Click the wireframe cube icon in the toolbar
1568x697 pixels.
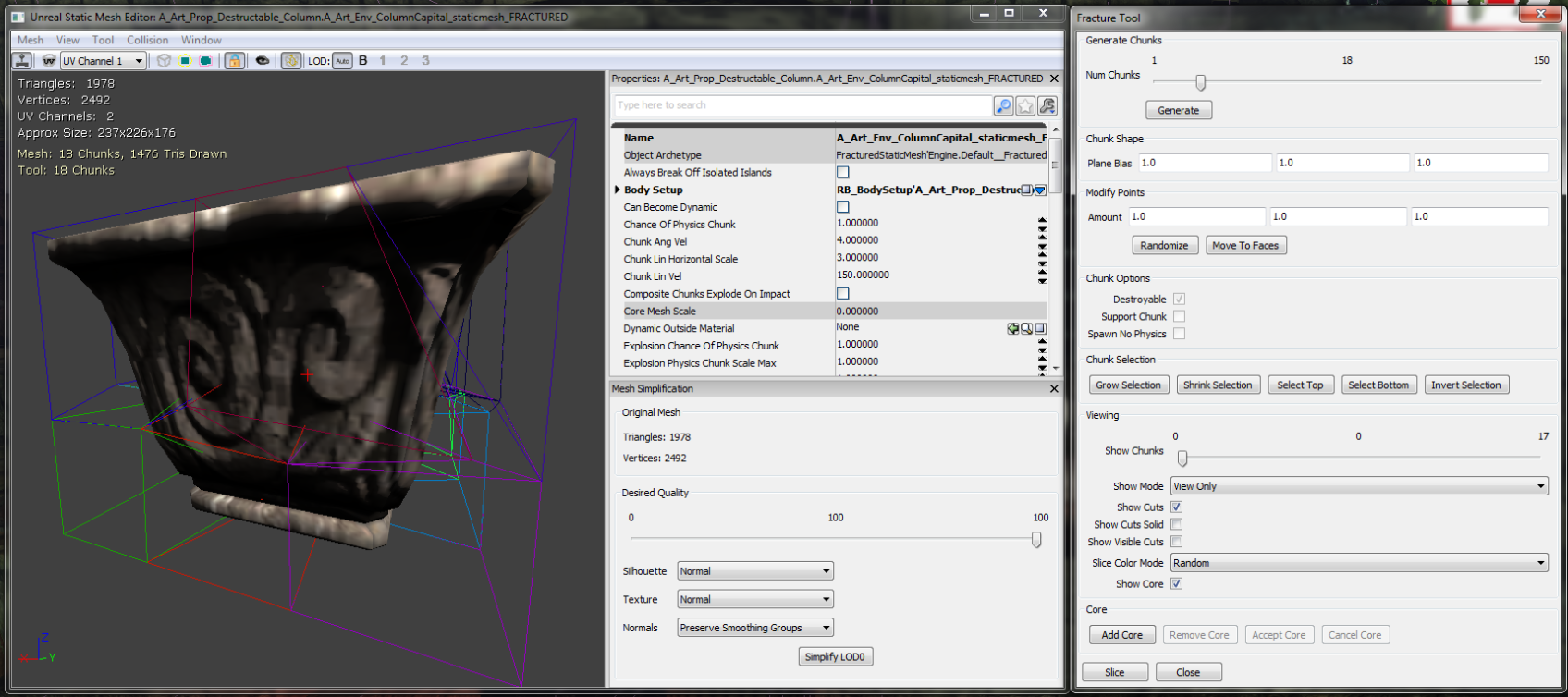[164, 61]
